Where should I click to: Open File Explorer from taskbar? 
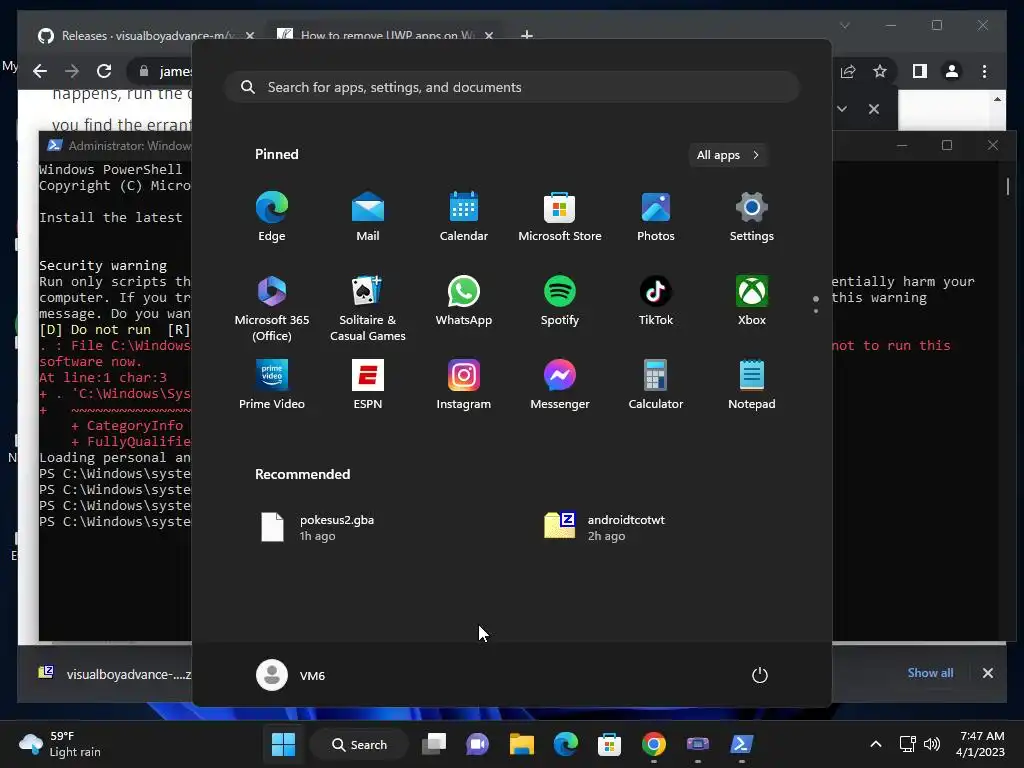[522, 744]
